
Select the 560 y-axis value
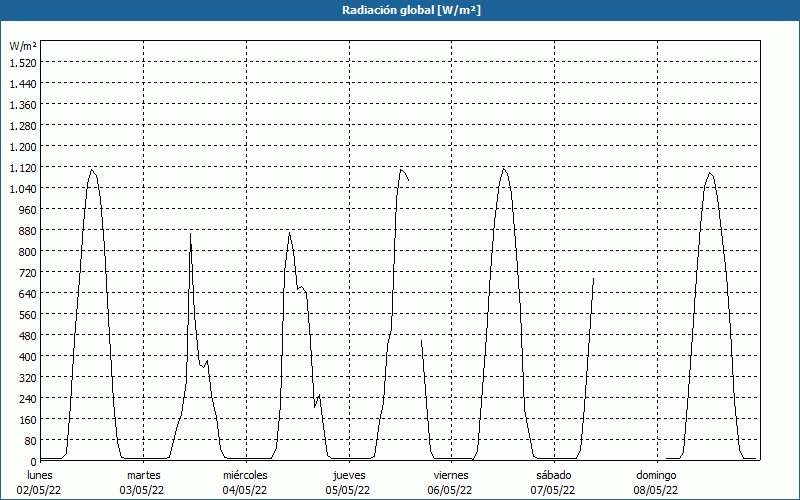coord(27,315)
